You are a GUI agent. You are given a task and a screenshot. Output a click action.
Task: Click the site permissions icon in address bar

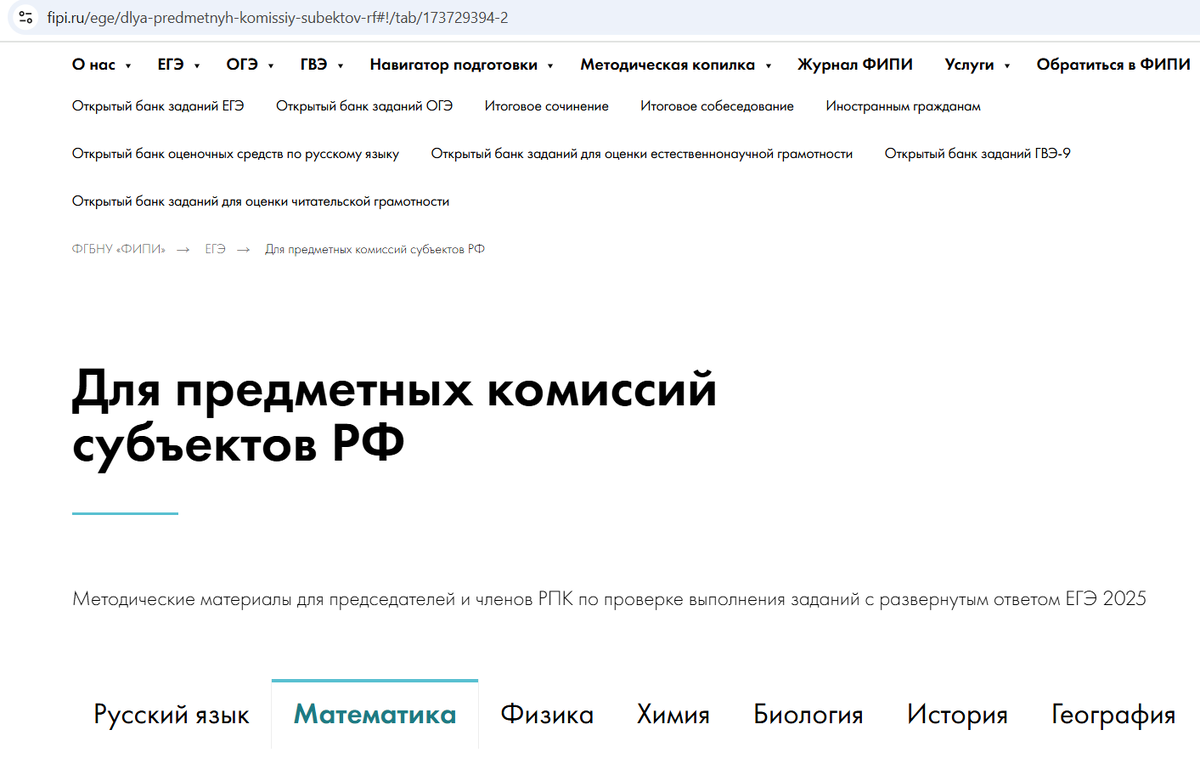[24, 17]
